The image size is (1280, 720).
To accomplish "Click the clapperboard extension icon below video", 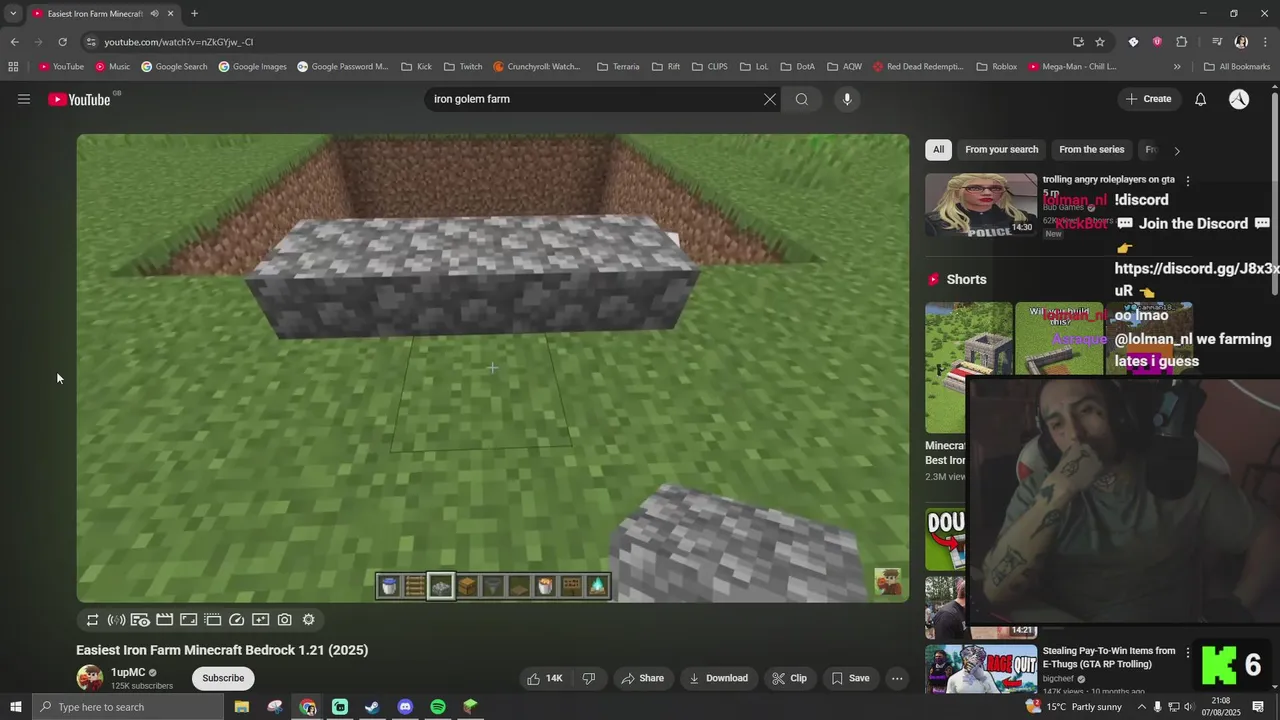I will (164, 620).
